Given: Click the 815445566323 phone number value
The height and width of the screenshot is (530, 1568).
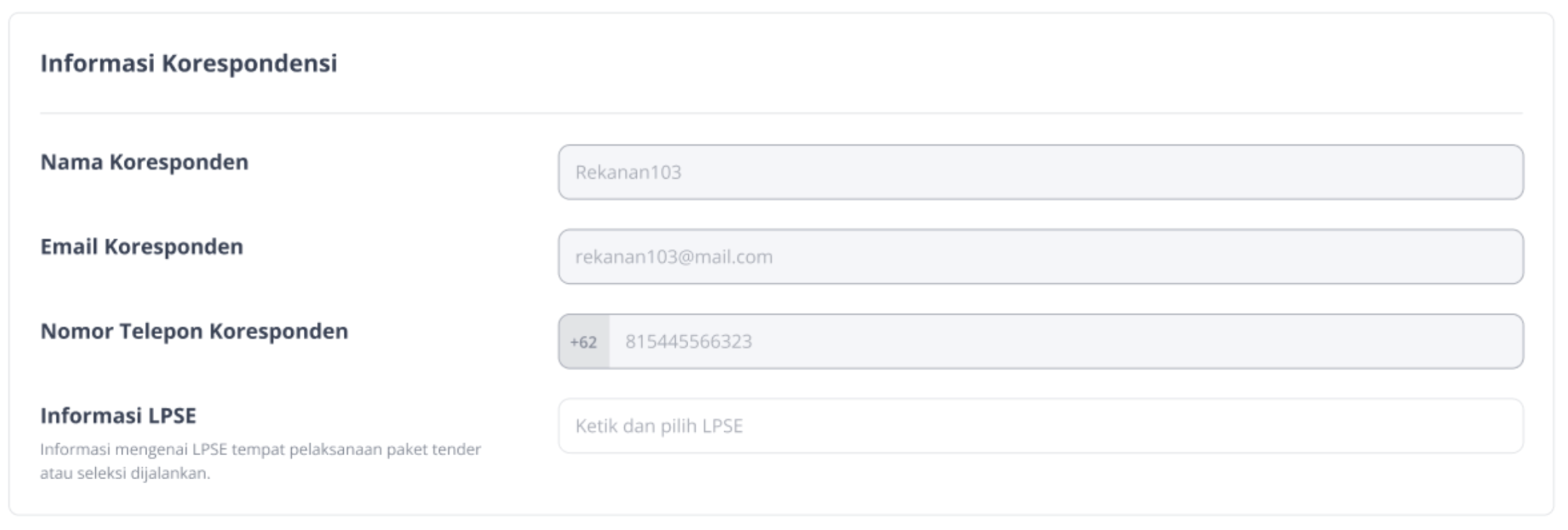Looking at the screenshot, I should (x=688, y=342).
